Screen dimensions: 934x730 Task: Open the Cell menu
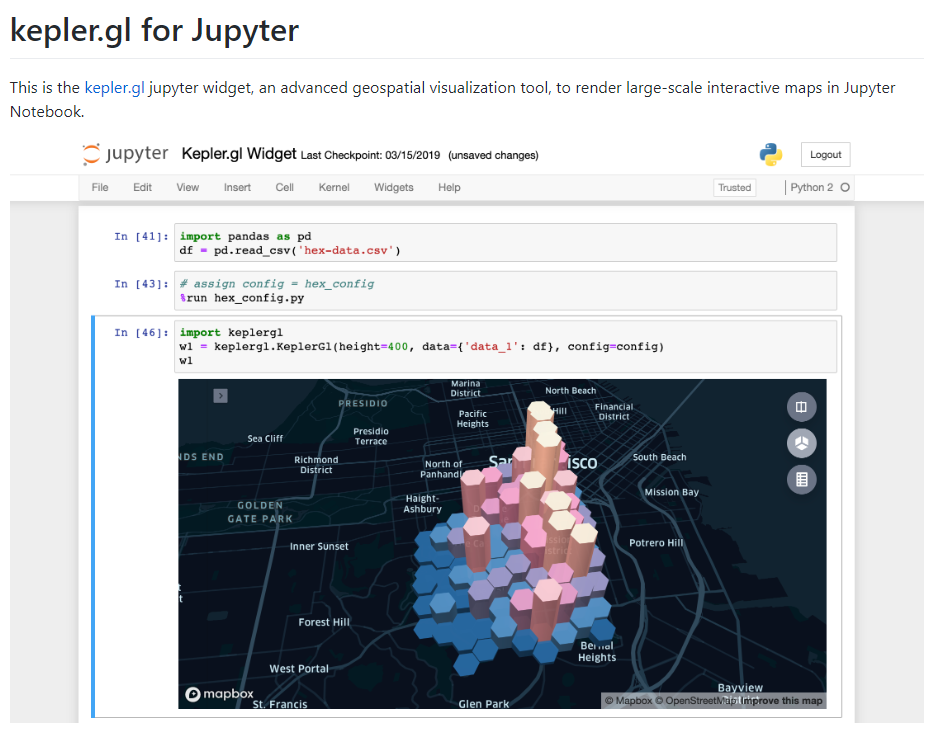[x=284, y=187]
